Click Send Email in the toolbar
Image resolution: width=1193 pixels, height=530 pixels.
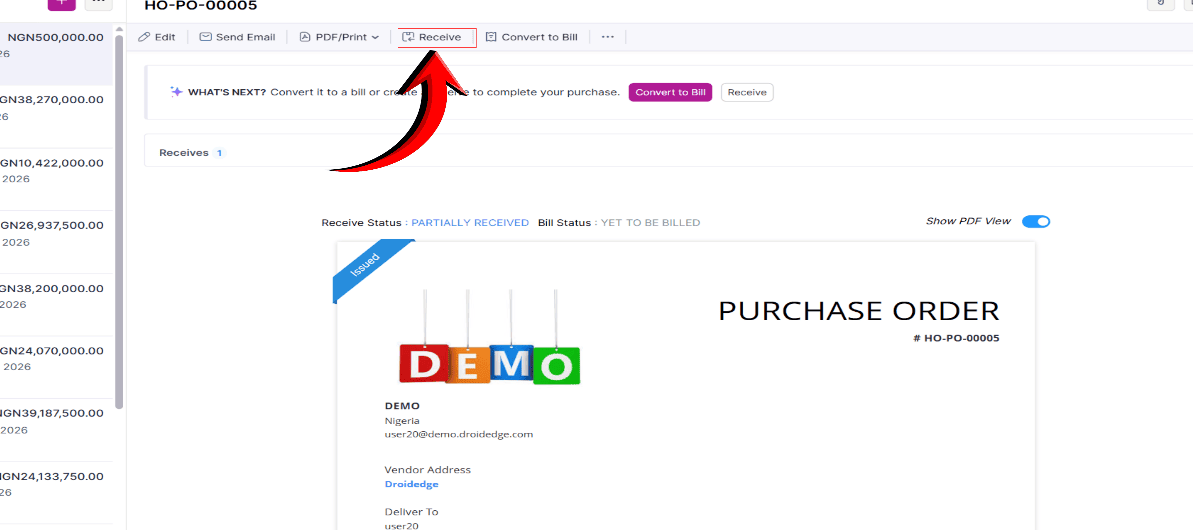(x=237, y=36)
